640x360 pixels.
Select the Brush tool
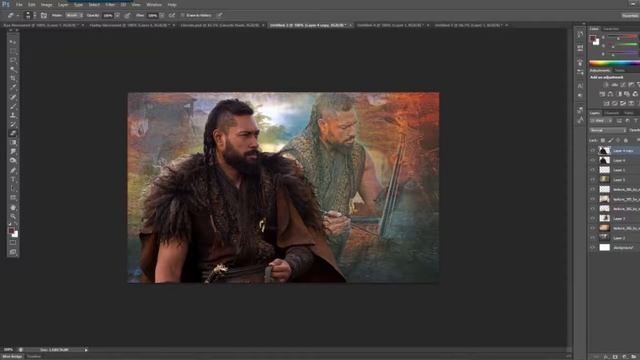coord(13,106)
